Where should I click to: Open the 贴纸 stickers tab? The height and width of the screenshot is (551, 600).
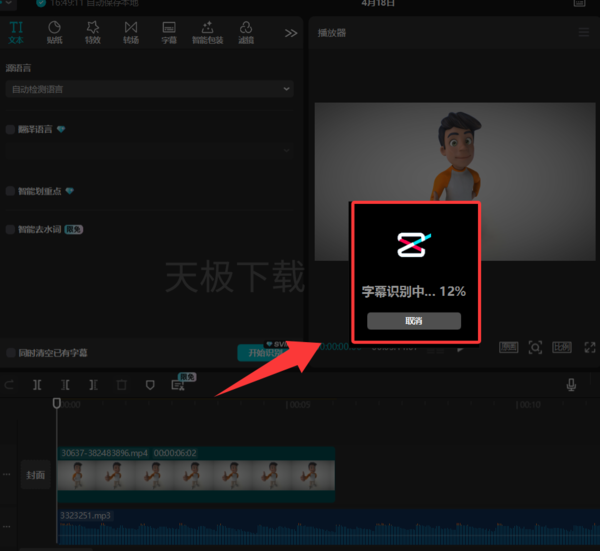click(54, 33)
